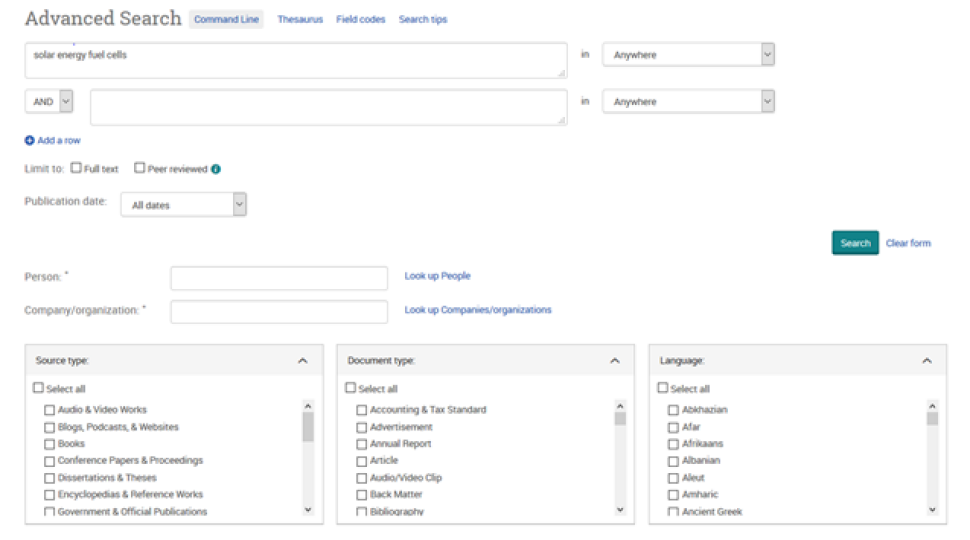Open Search tips
970x540 pixels.
(x=423, y=19)
